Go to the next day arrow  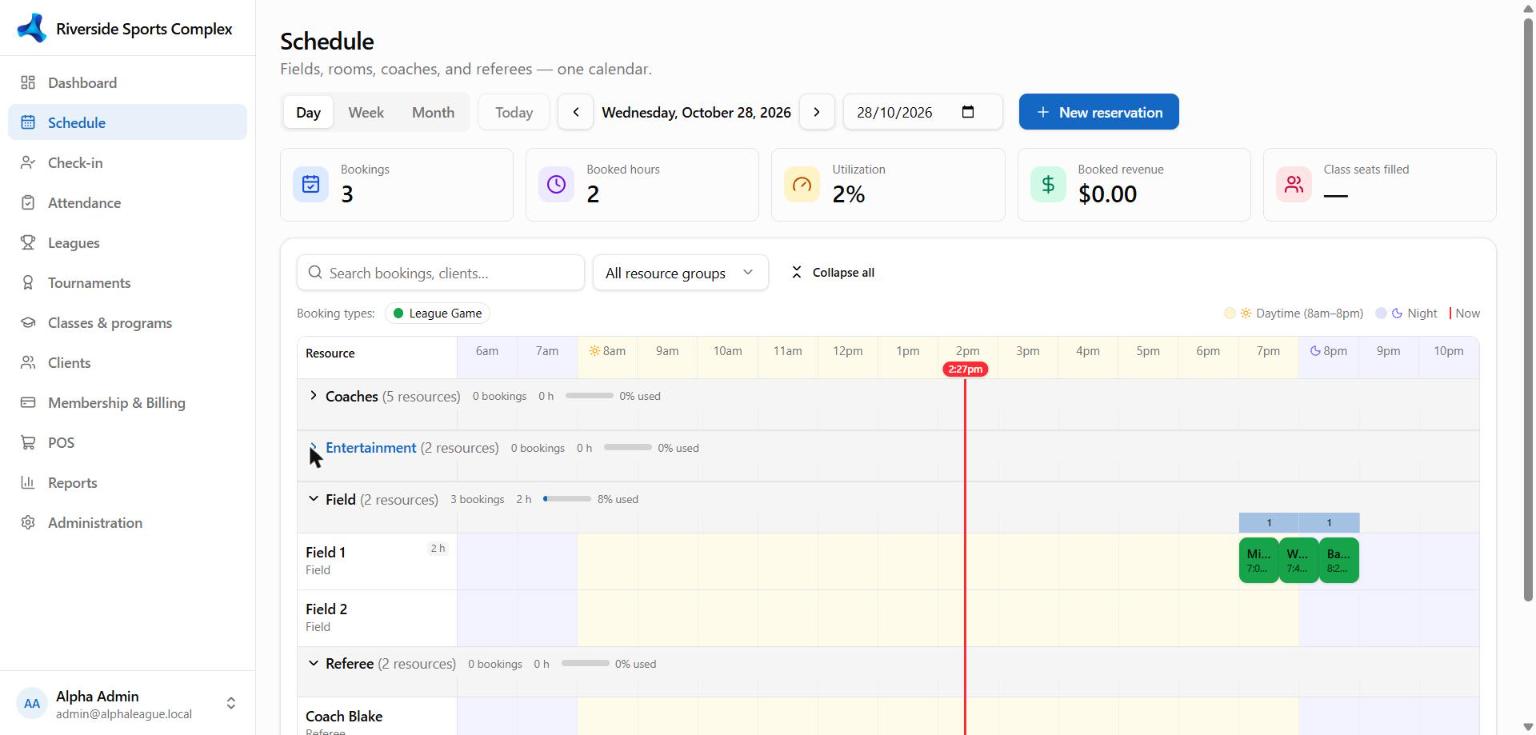(x=817, y=112)
